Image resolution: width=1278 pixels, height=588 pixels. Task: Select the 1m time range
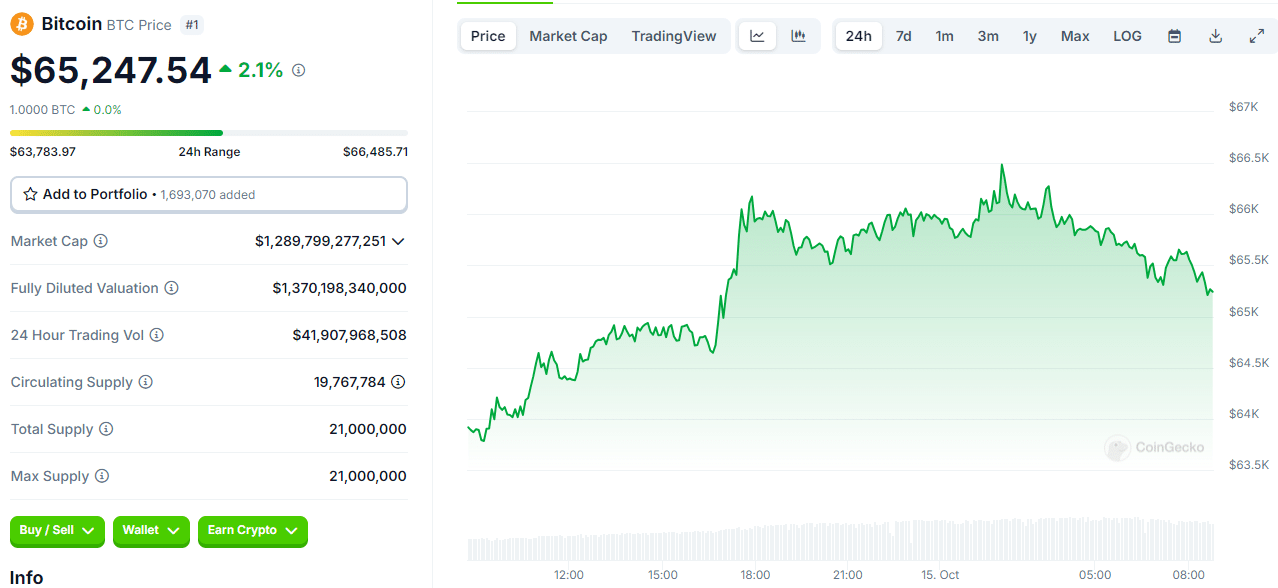click(944, 36)
